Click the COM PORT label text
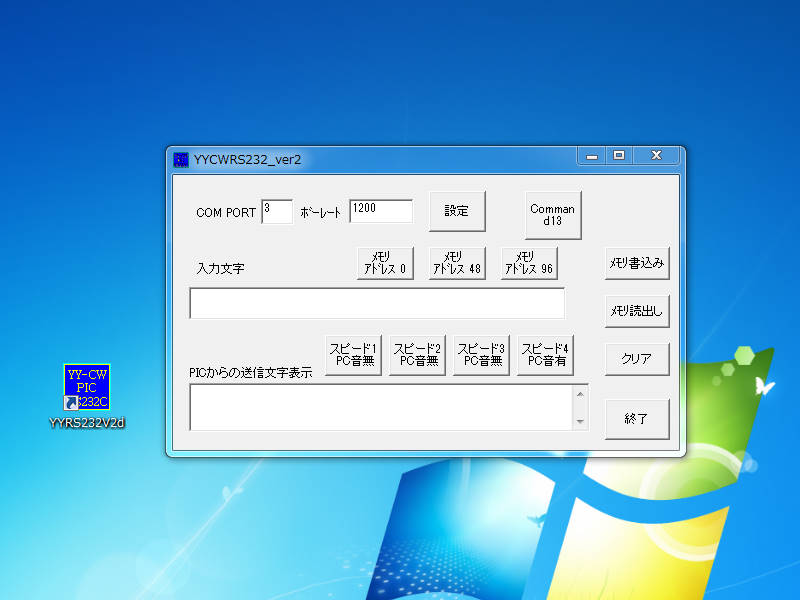 point(226,213)
